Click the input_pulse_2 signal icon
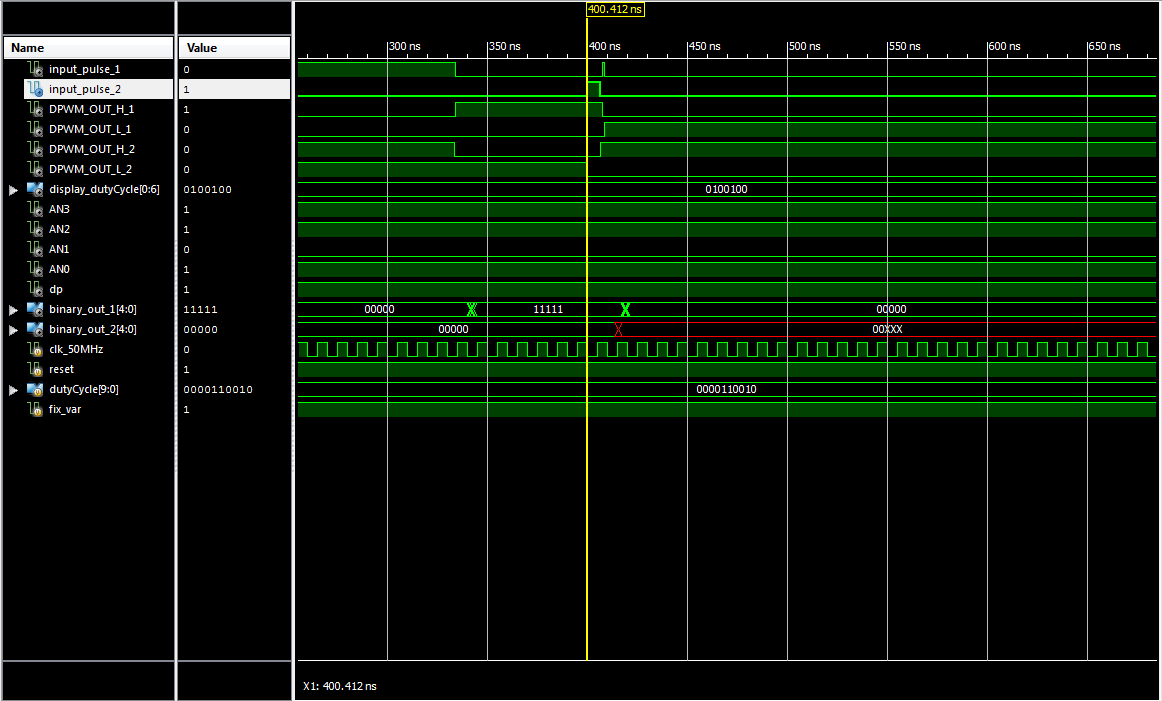 (35, 89)
